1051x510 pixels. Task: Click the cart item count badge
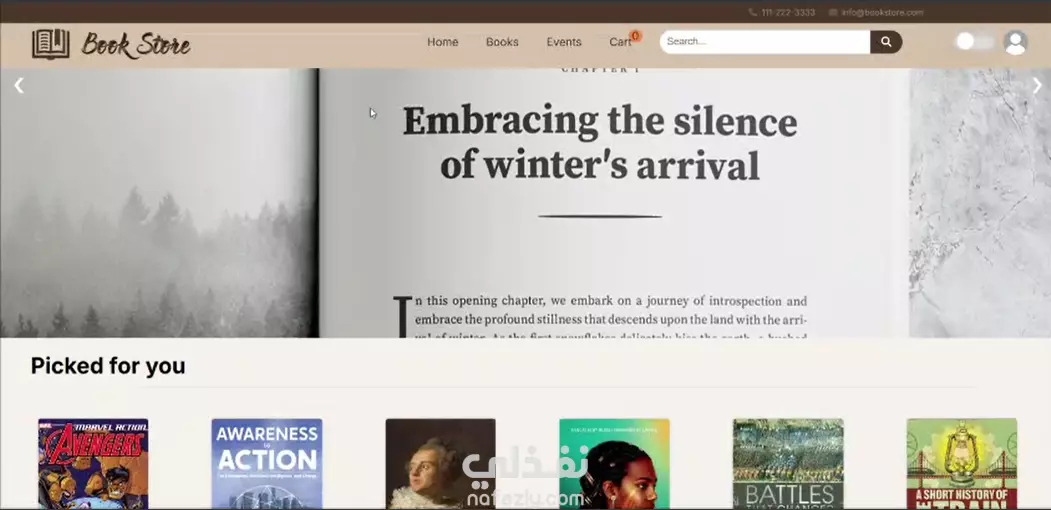pyautogui.click(x=635, y=36)
